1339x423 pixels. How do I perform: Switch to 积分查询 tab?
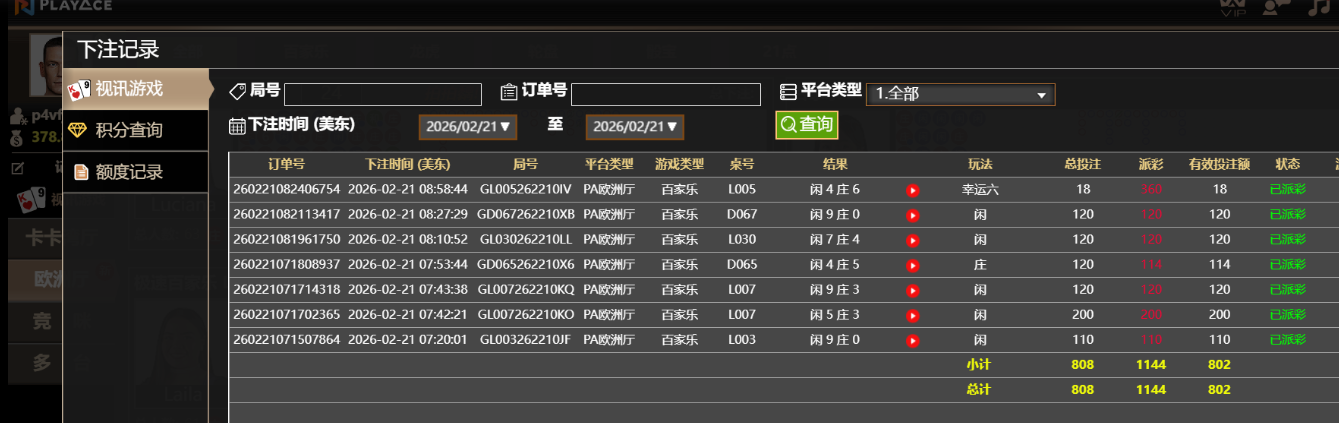[x=136, y=131]
